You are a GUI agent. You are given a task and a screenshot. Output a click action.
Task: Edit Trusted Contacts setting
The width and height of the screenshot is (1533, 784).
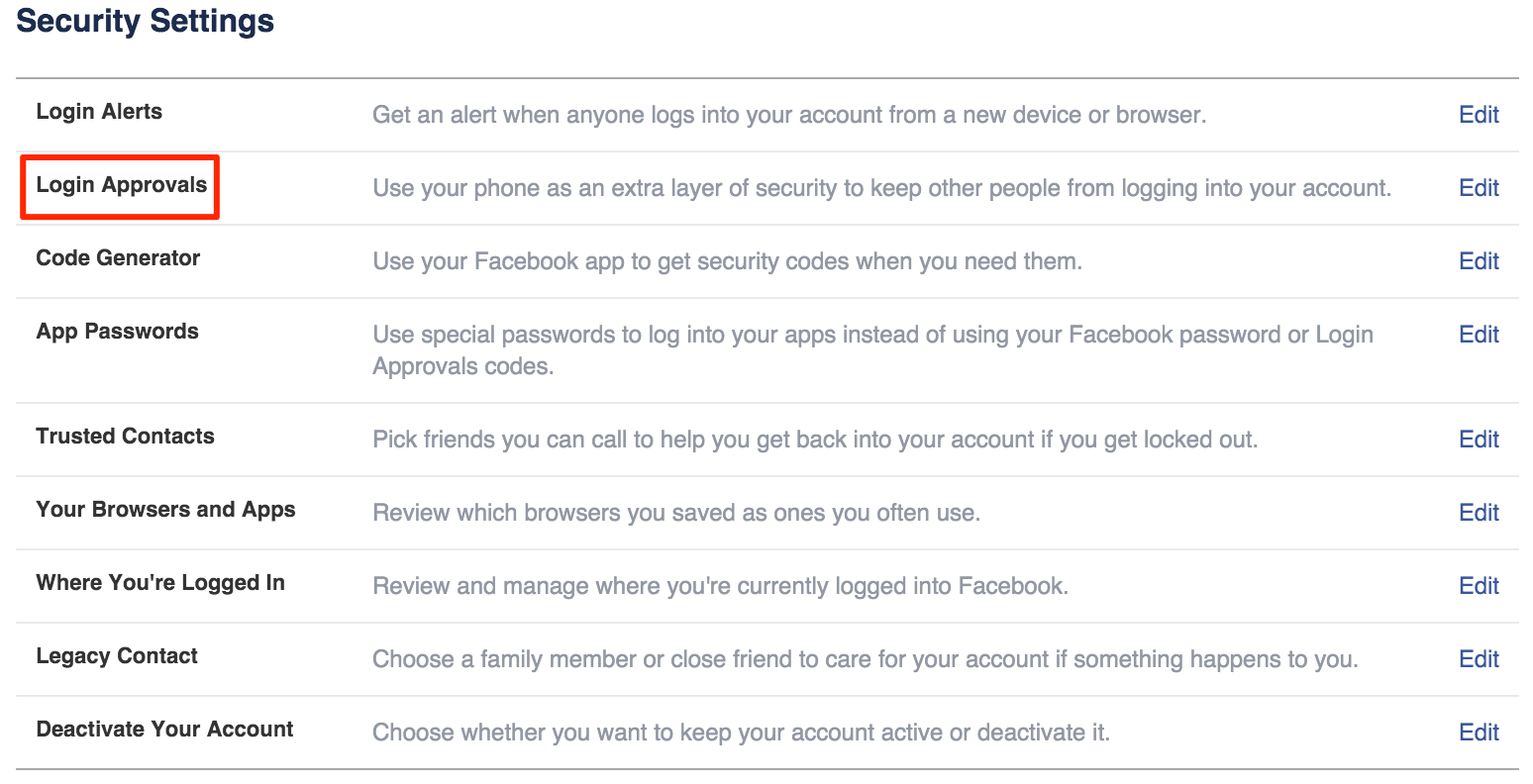tap(1479, 440)
